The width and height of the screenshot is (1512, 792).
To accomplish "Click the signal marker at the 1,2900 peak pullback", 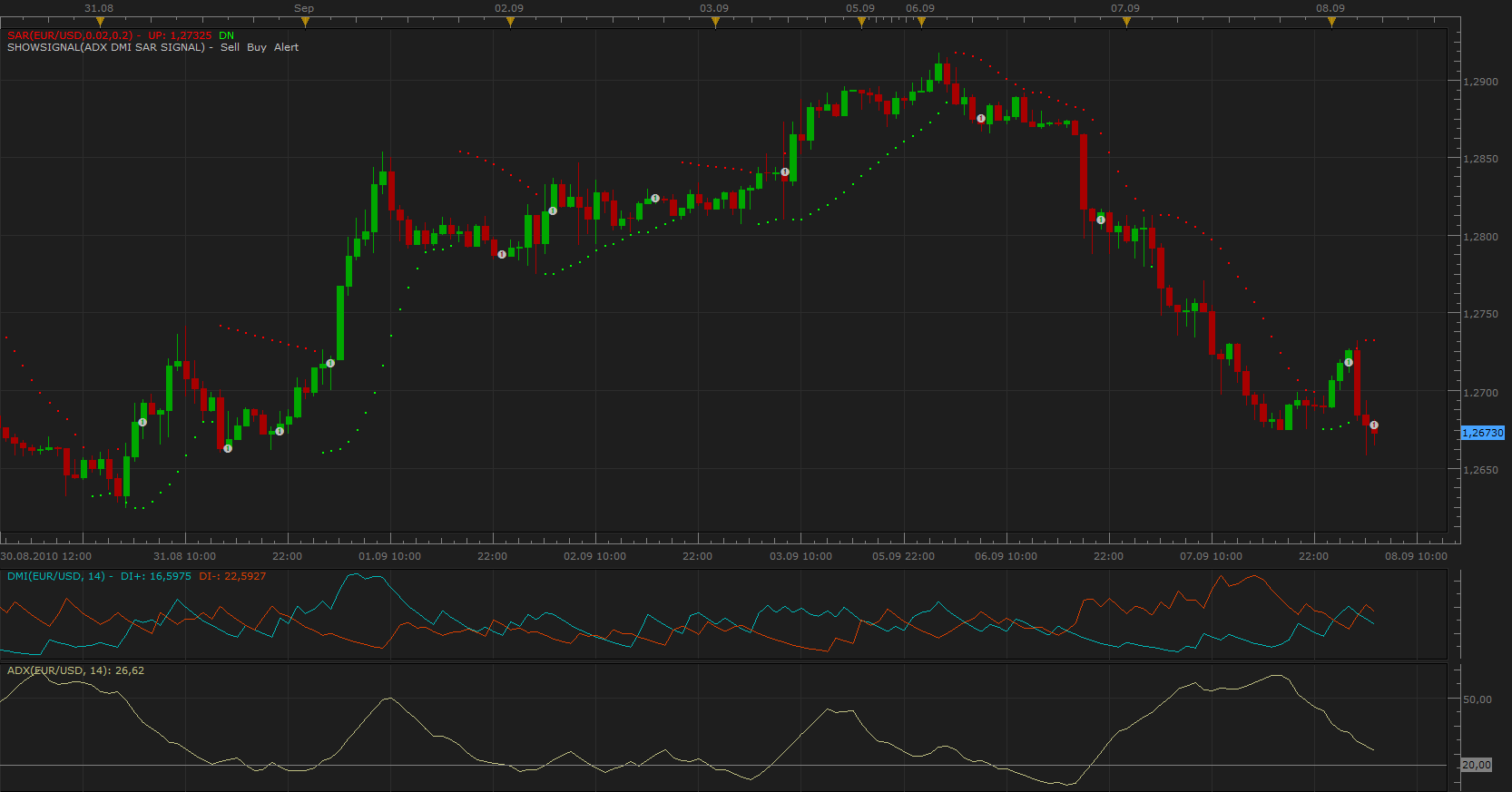I will click(981, 119).
